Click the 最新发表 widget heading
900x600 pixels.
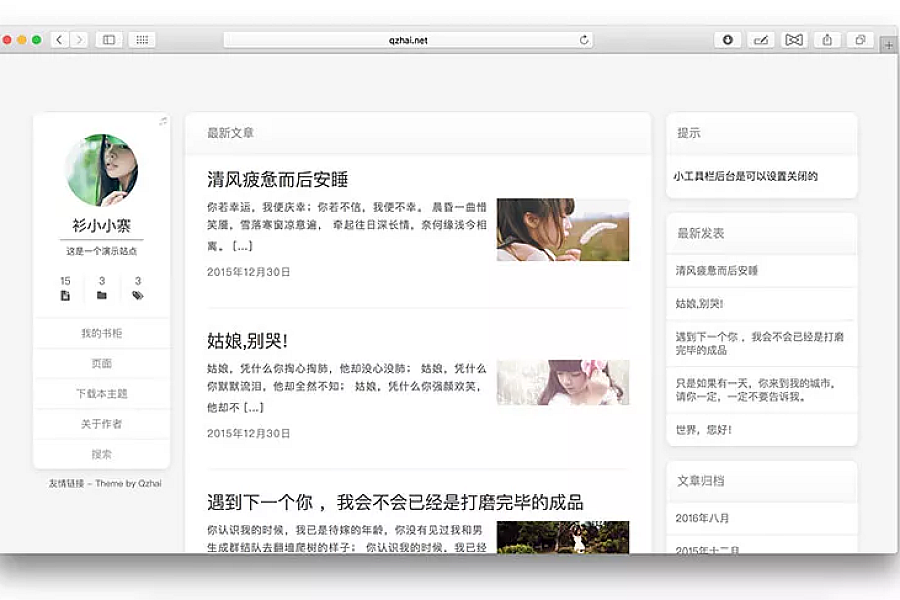click(x=701, y=233)
